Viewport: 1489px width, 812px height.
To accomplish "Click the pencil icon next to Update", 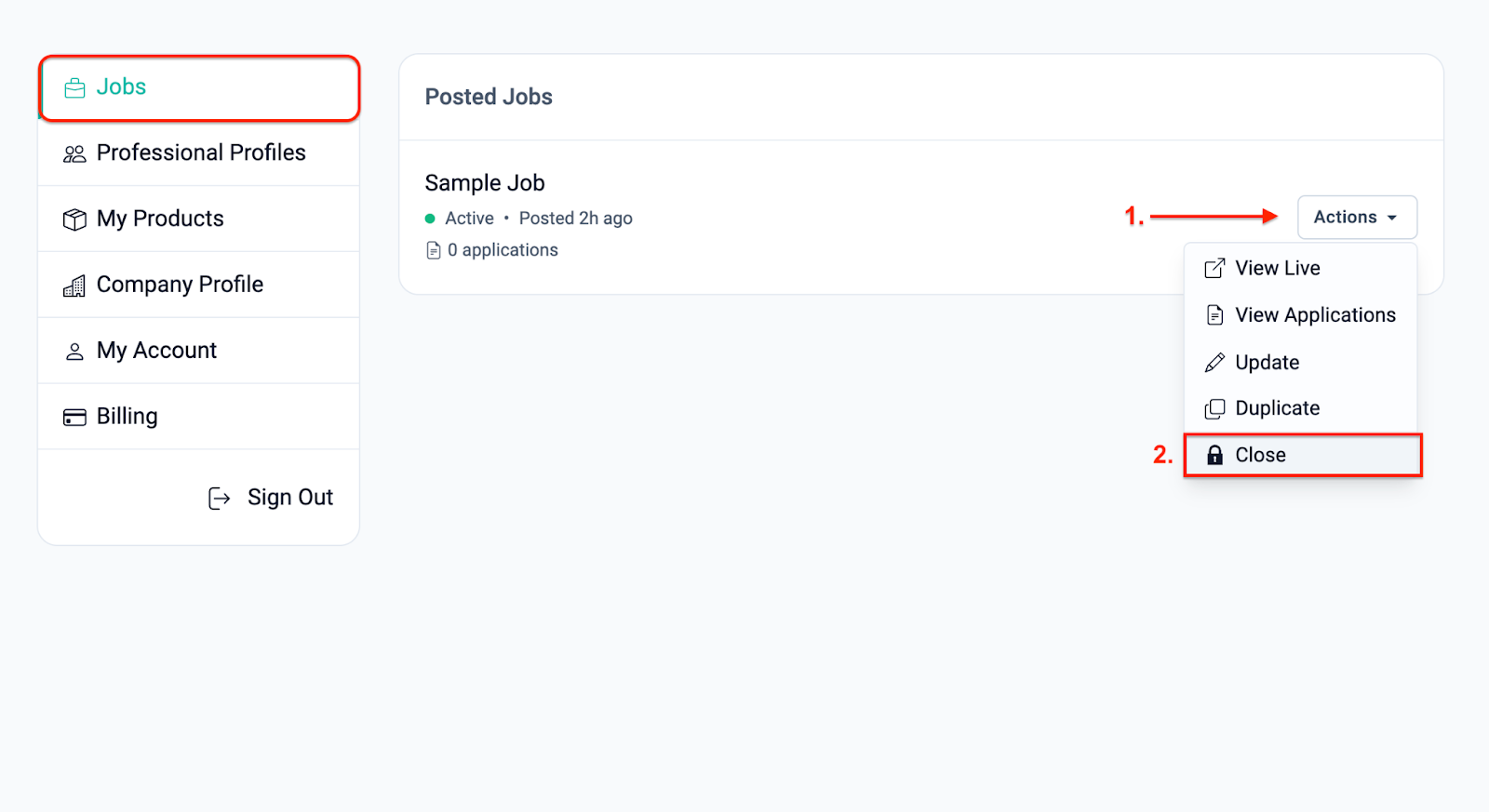I will coord(1214,363).
